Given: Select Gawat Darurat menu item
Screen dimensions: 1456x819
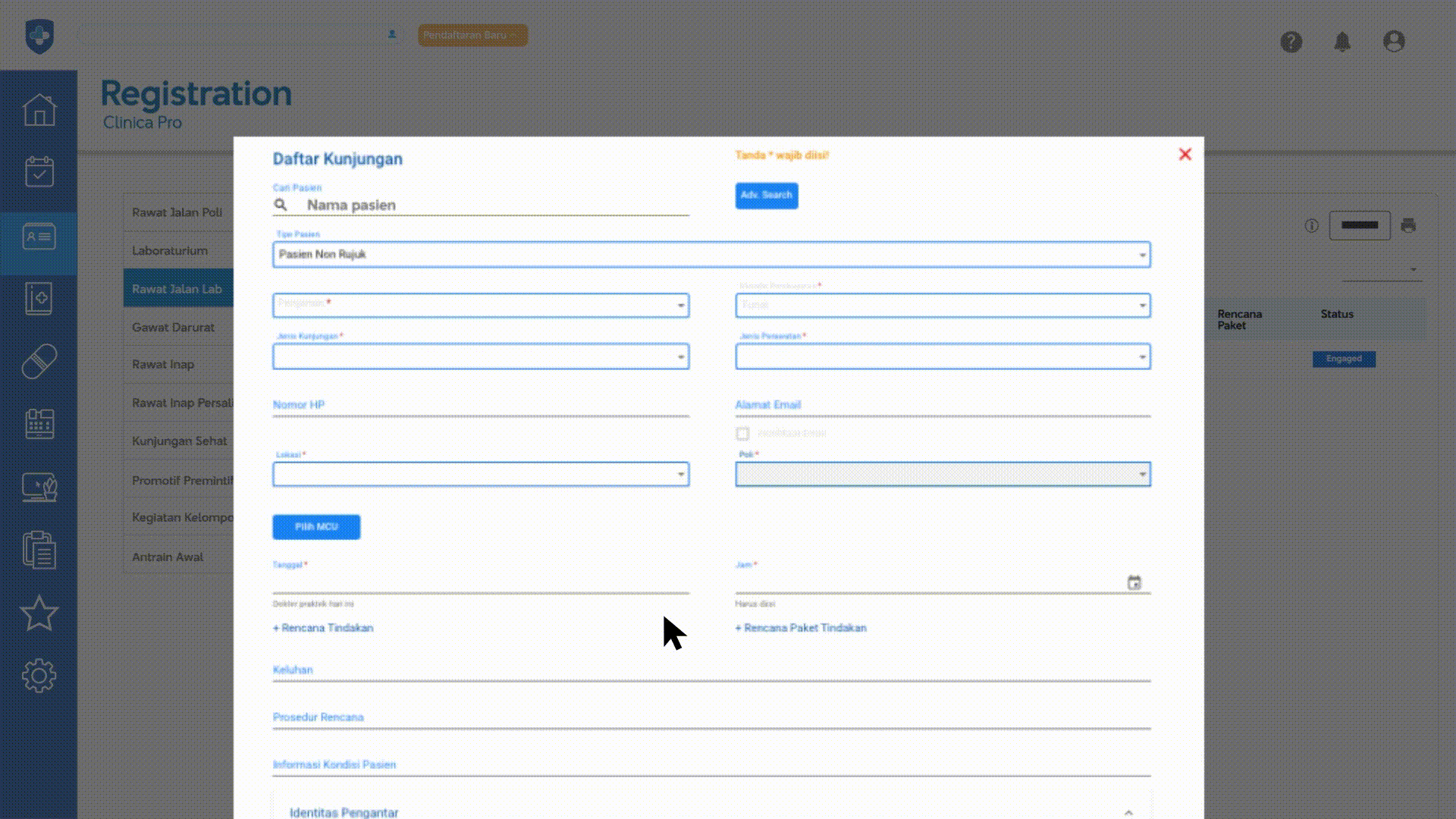Looking at the screenshot, I should (174, 328).
